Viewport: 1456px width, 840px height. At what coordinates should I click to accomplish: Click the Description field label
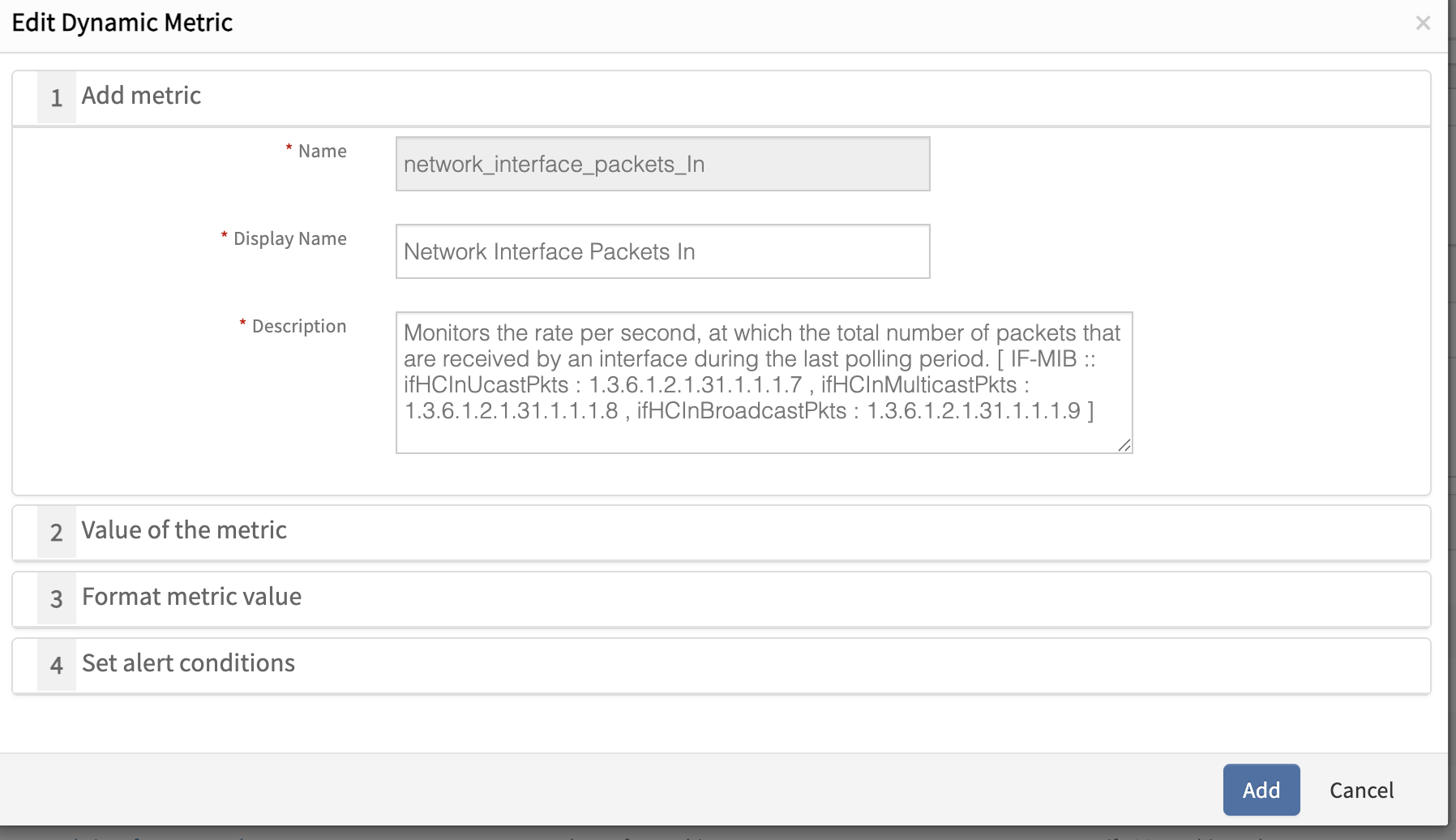[298, 327]
